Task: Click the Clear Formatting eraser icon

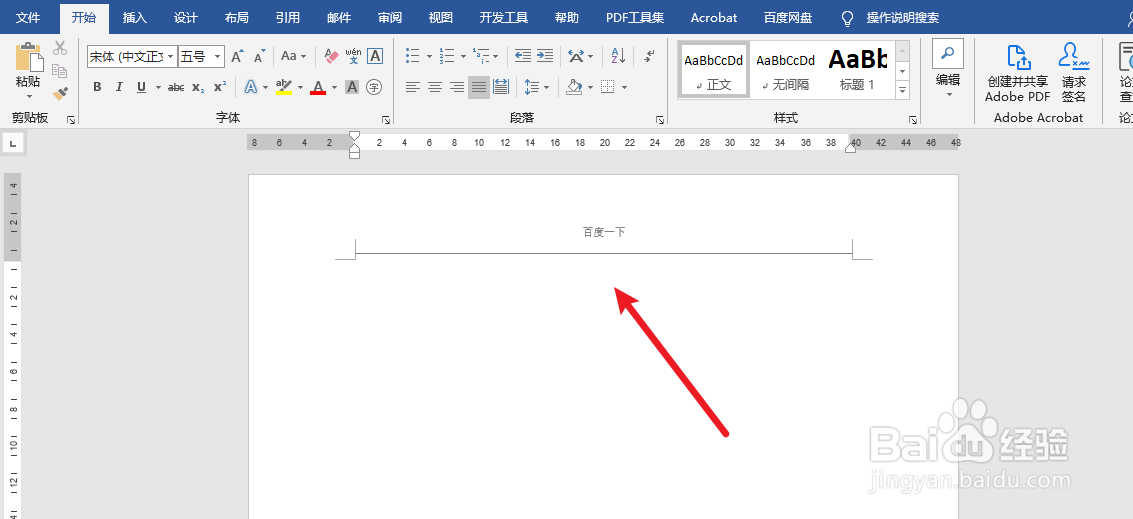Action: click(x=332, y=56)
